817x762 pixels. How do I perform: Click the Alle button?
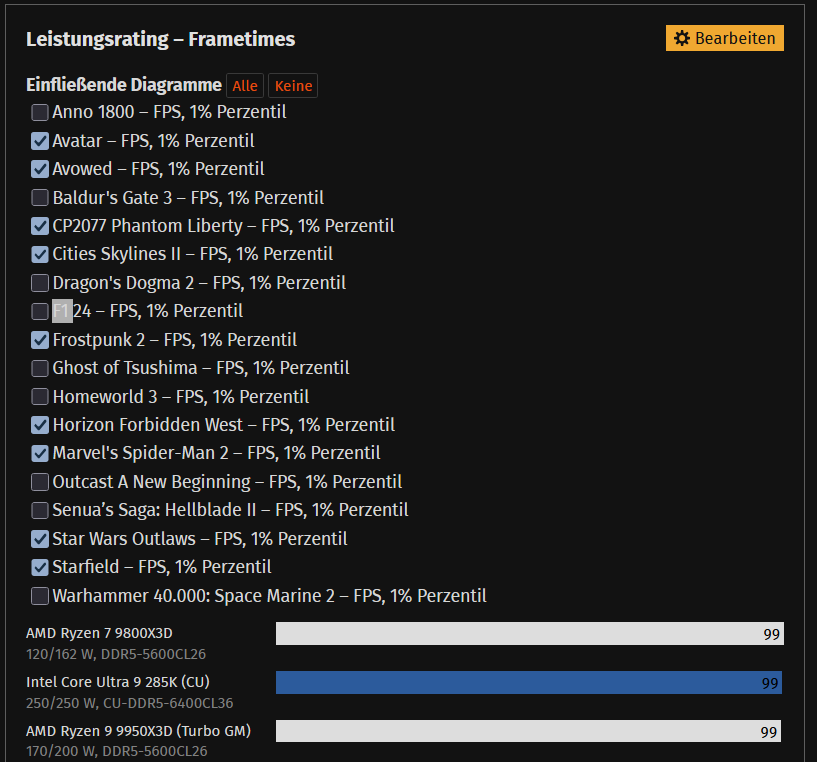coord(245,86)
